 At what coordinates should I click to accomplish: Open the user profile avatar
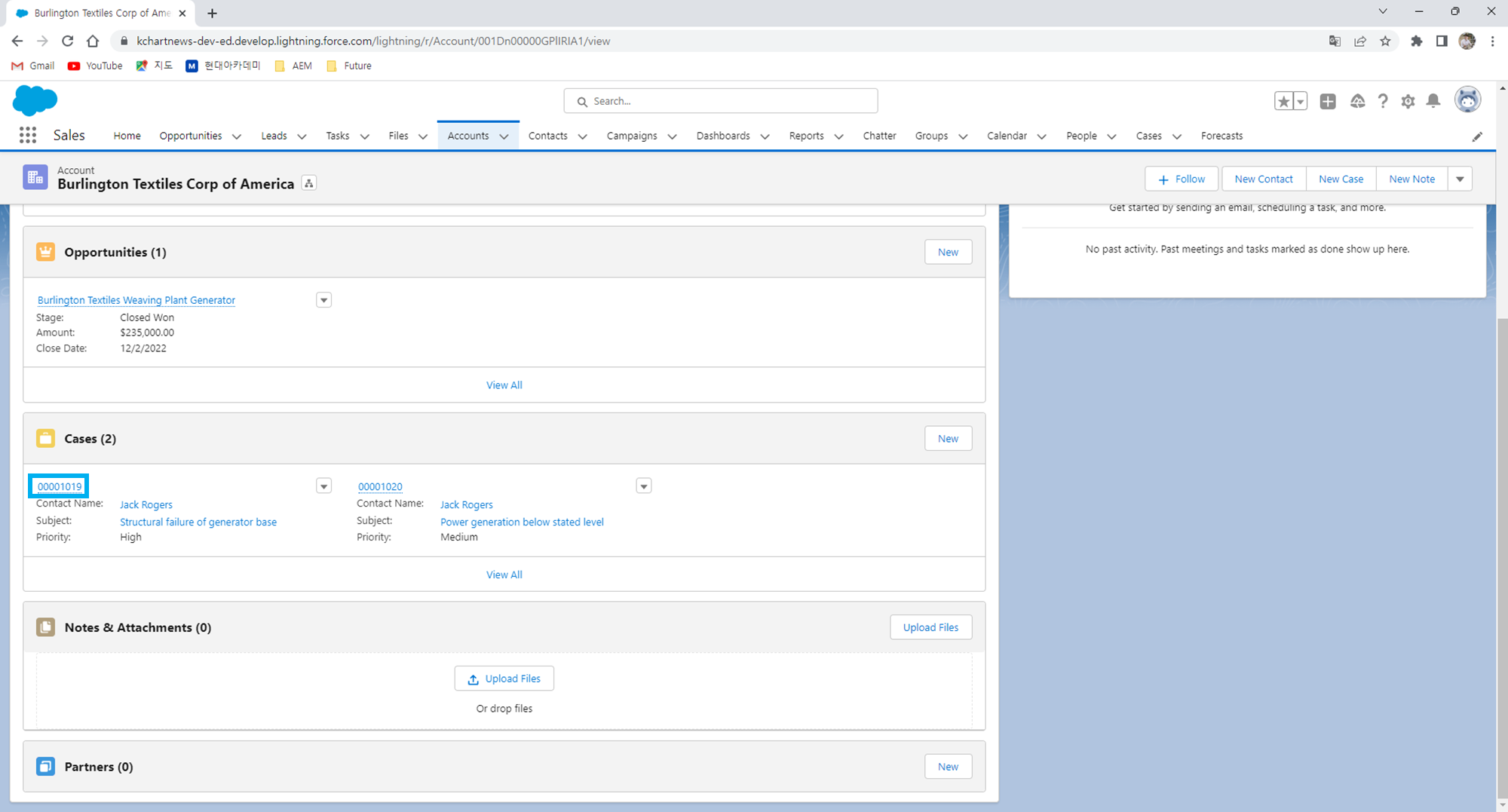(1467, 100)
